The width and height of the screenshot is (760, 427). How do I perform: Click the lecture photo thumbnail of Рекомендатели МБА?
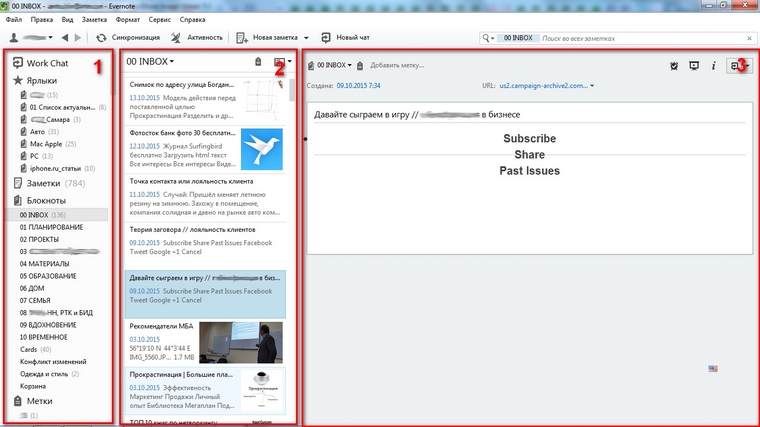tap(241, 343)
